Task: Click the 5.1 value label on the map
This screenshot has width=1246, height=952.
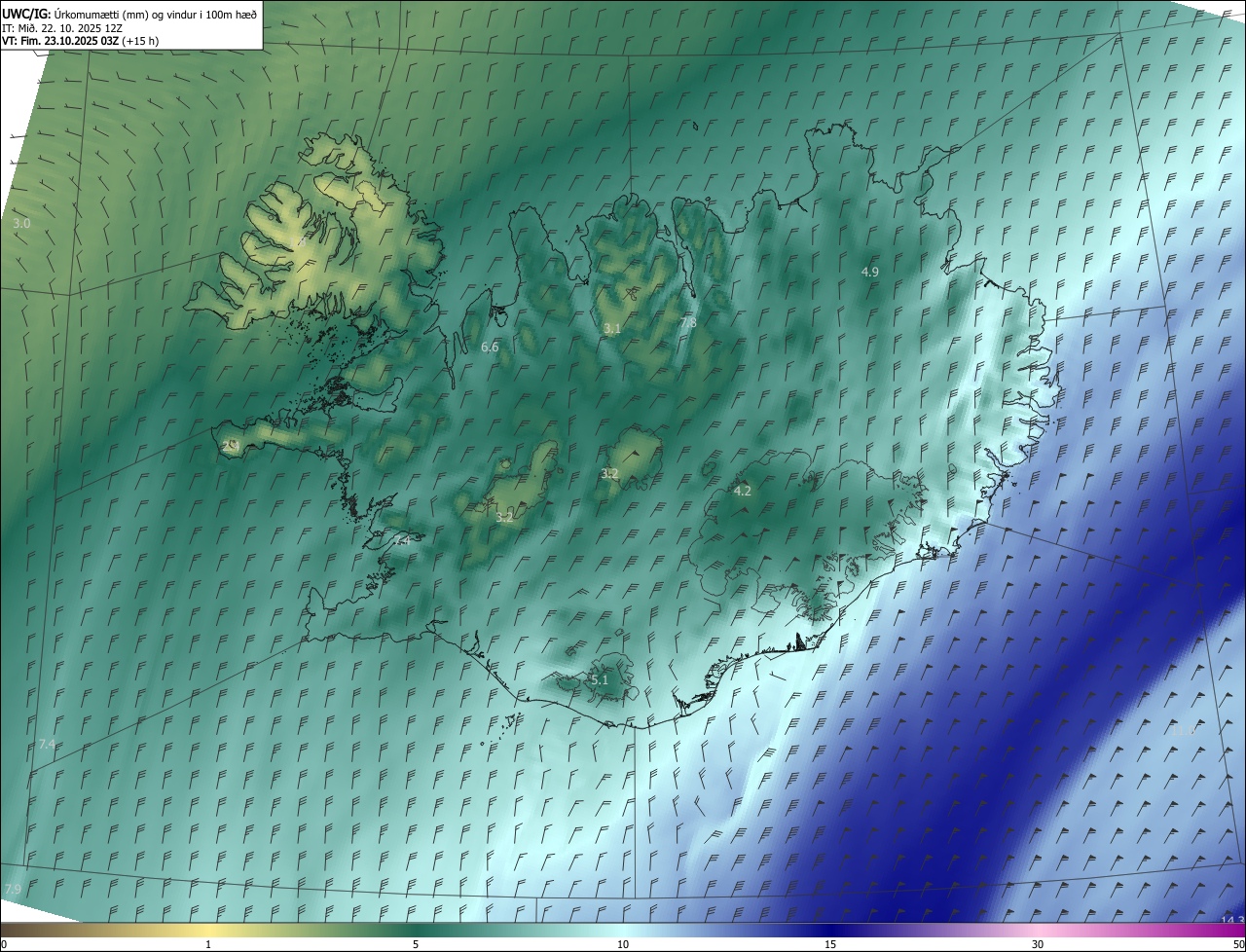Action: 599,679
